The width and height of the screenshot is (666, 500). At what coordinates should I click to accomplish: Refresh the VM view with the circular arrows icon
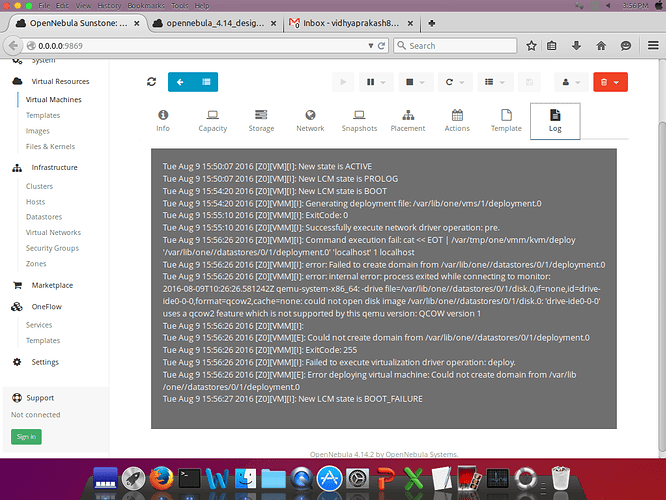coord(151,82)
